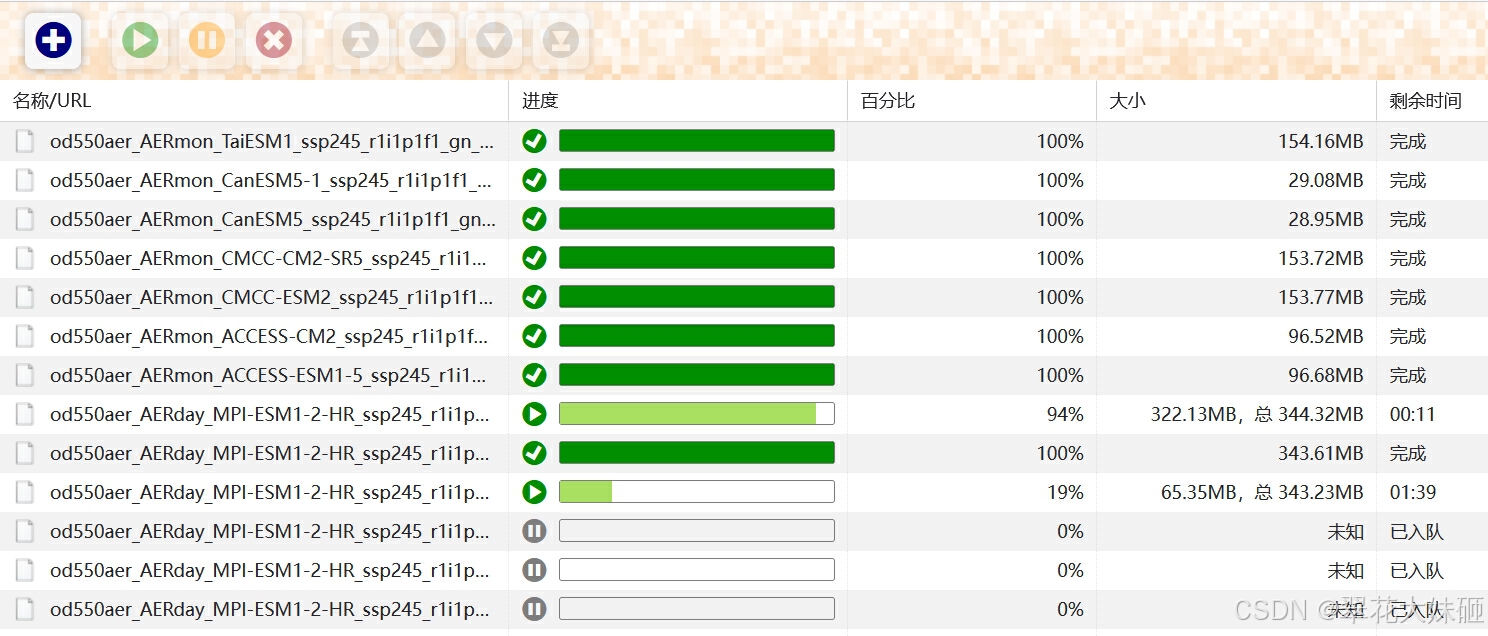
Task: Click 完成 status in the 29.08MB row
Action: point(1408,181)
